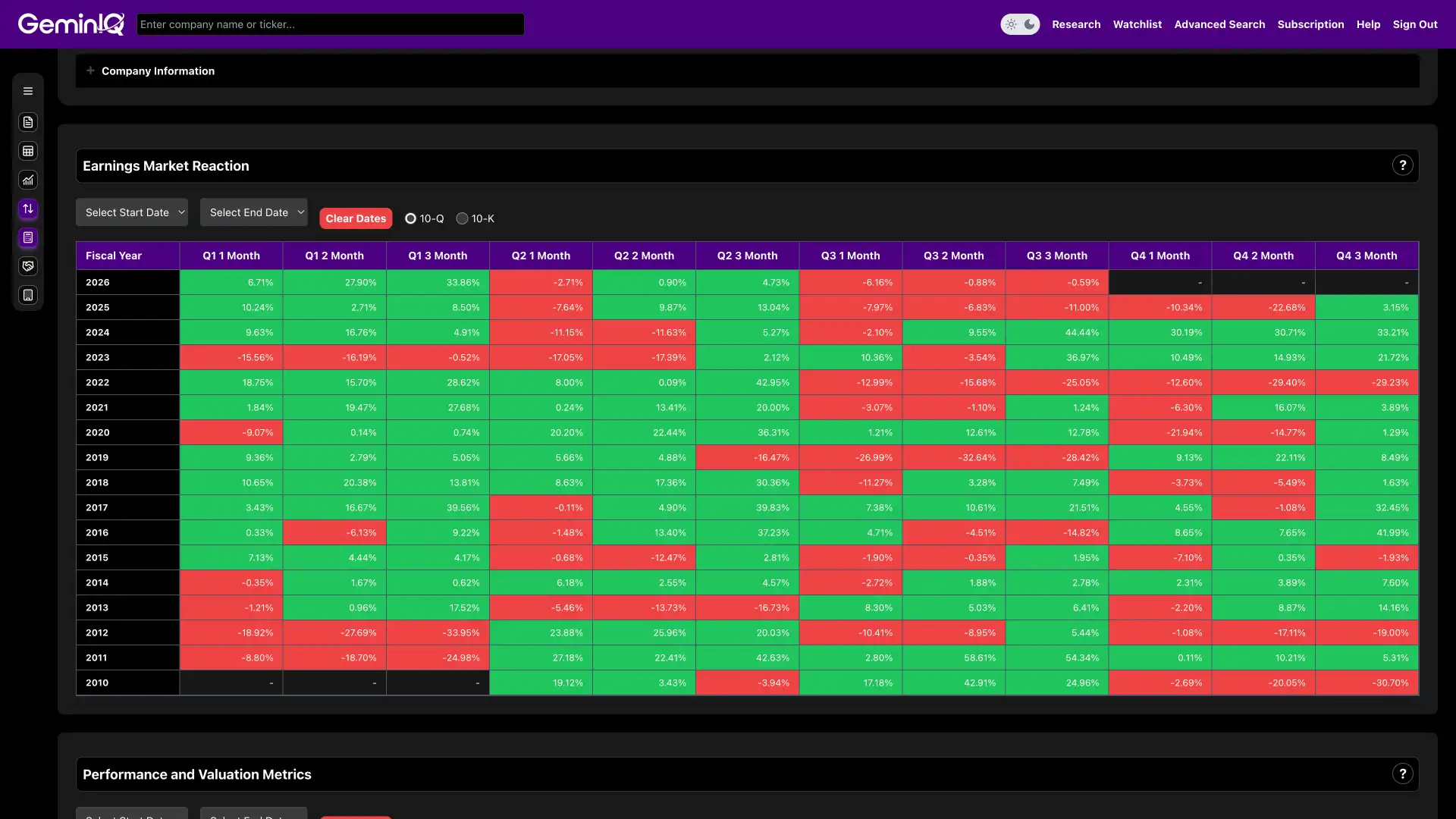Select the calculator icon in sidebar

(28, 238)
